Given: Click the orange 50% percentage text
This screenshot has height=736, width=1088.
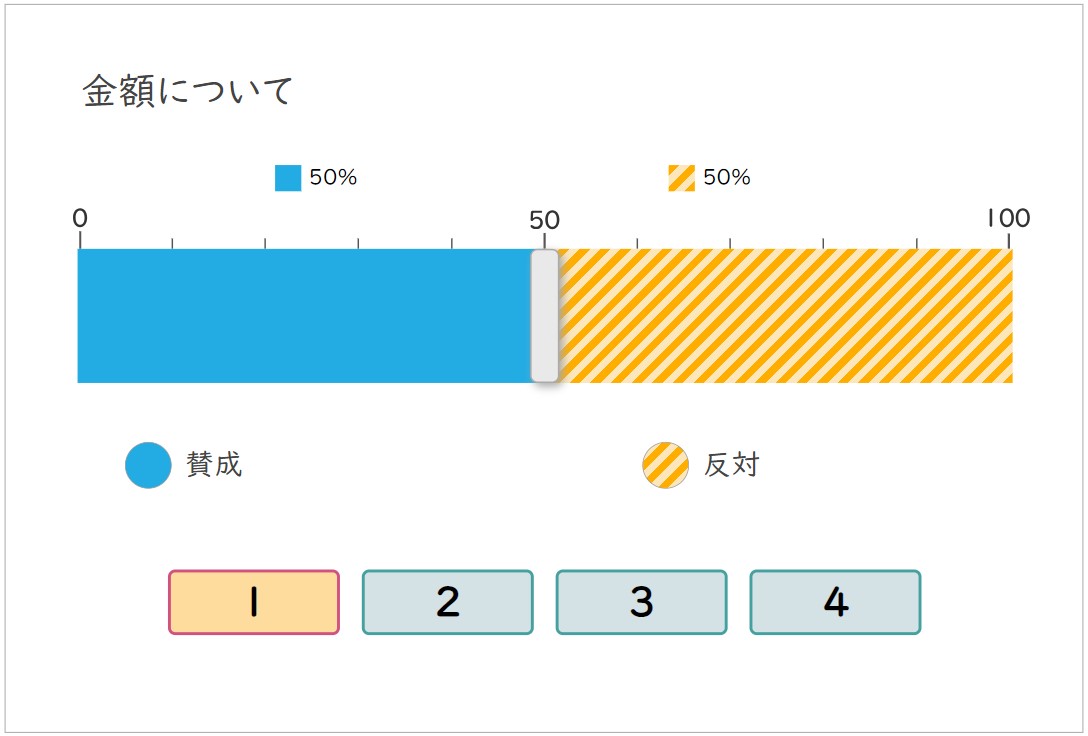Looking at the screenshot, I should pos(726,178).
